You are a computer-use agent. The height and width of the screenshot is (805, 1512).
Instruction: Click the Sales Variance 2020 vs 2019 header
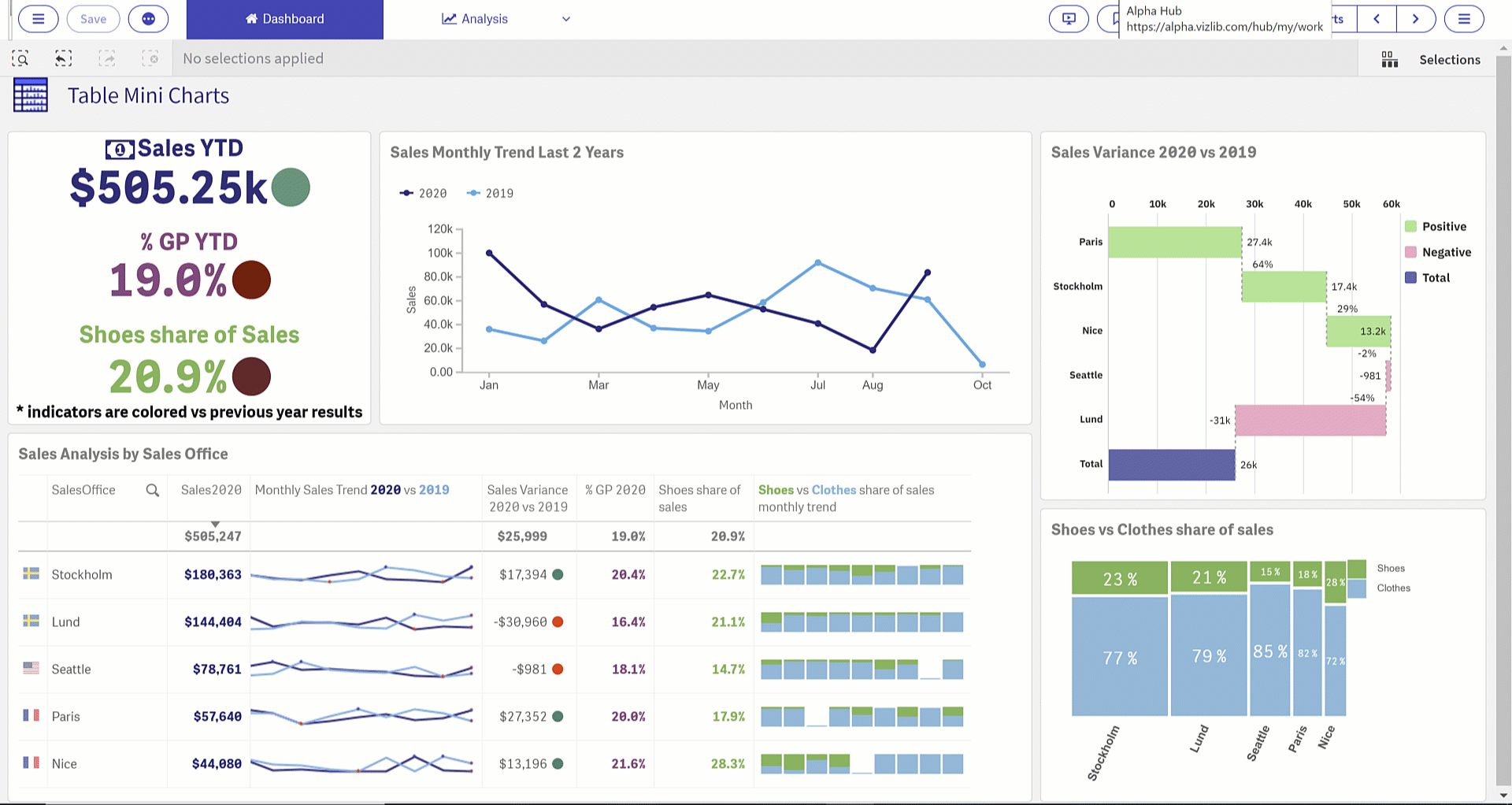528,499
